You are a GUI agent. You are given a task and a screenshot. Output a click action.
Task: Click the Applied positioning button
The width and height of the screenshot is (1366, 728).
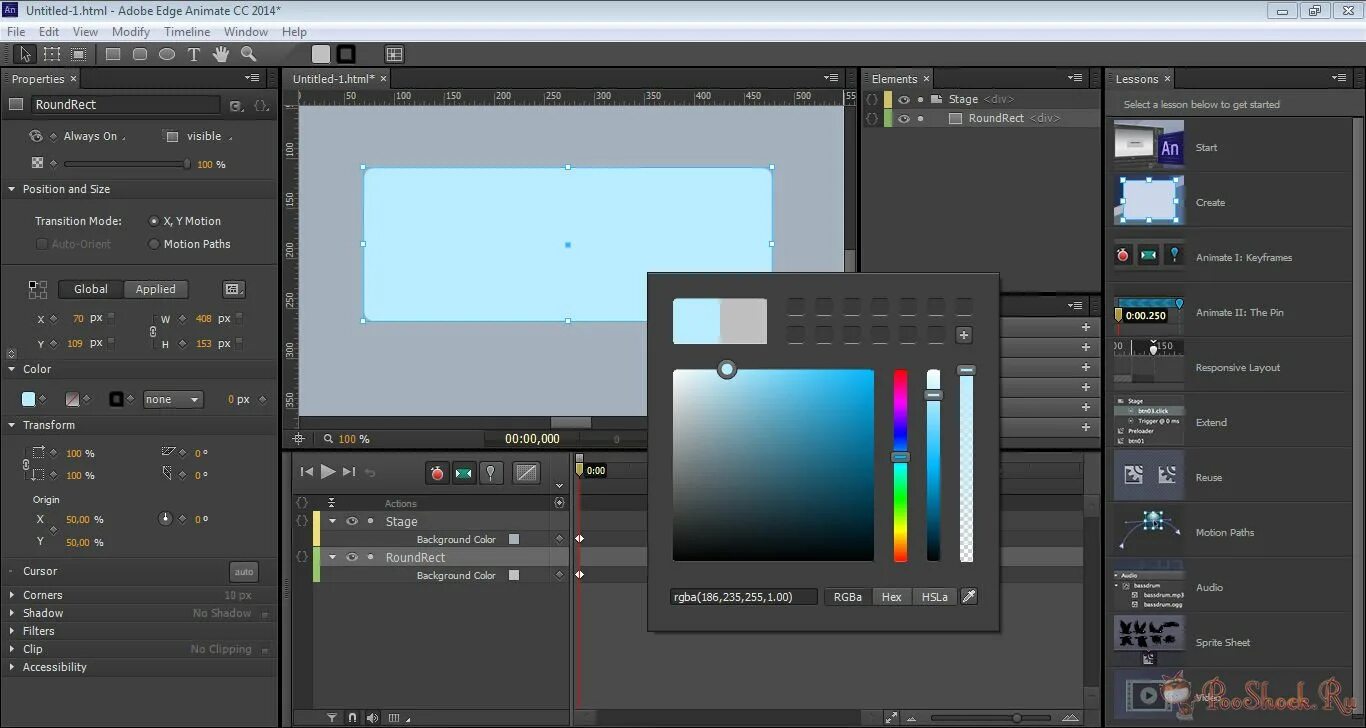point(156,289)
